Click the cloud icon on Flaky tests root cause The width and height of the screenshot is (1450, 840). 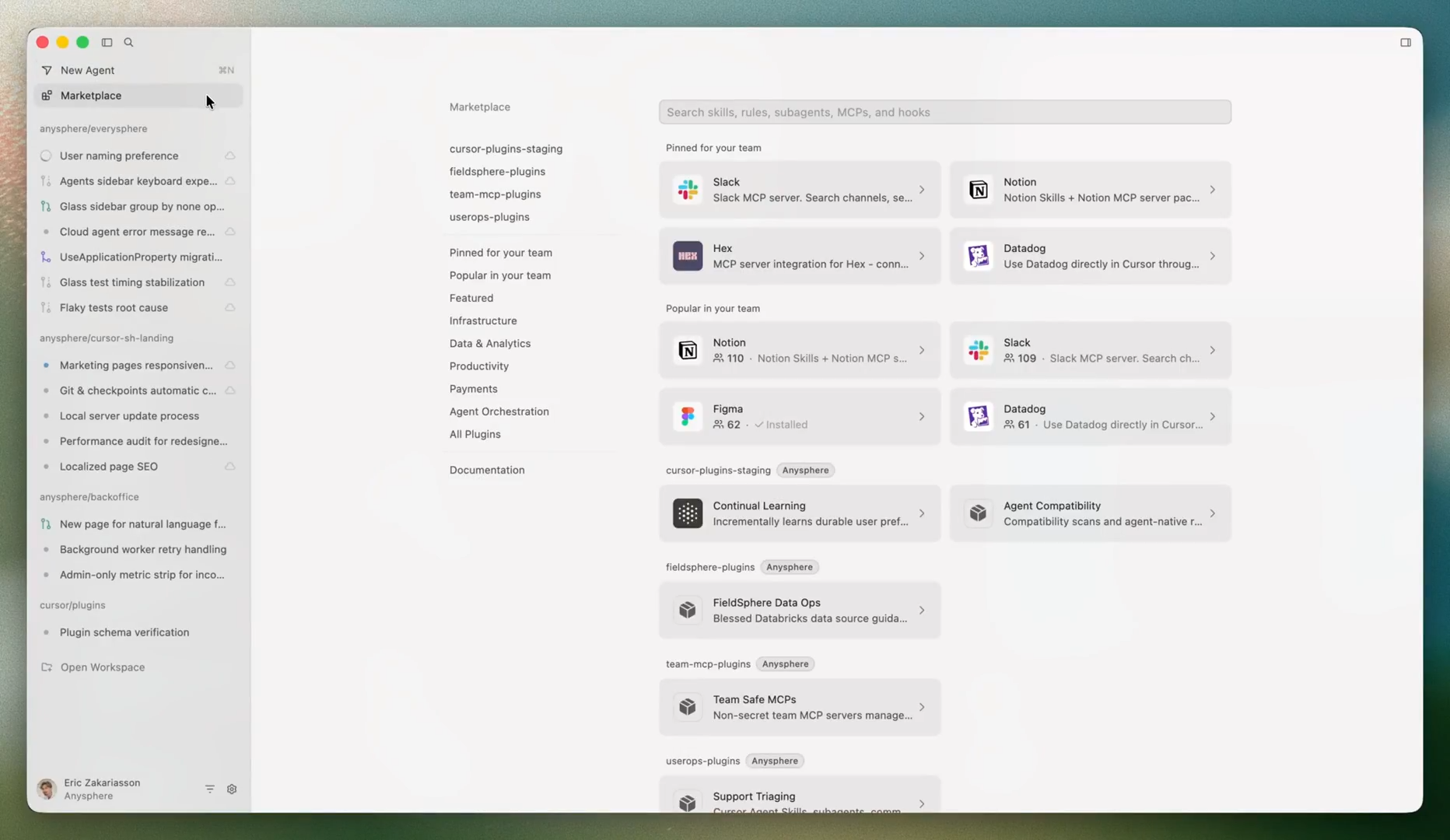pos(230,308)
